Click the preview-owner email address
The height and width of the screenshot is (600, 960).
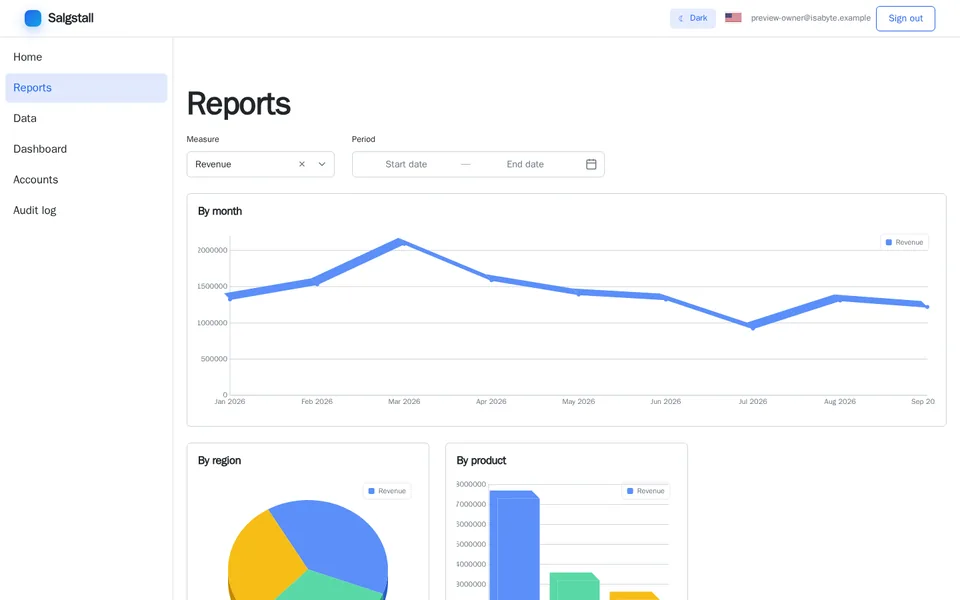pyautogui.click(x=811, y=18)
